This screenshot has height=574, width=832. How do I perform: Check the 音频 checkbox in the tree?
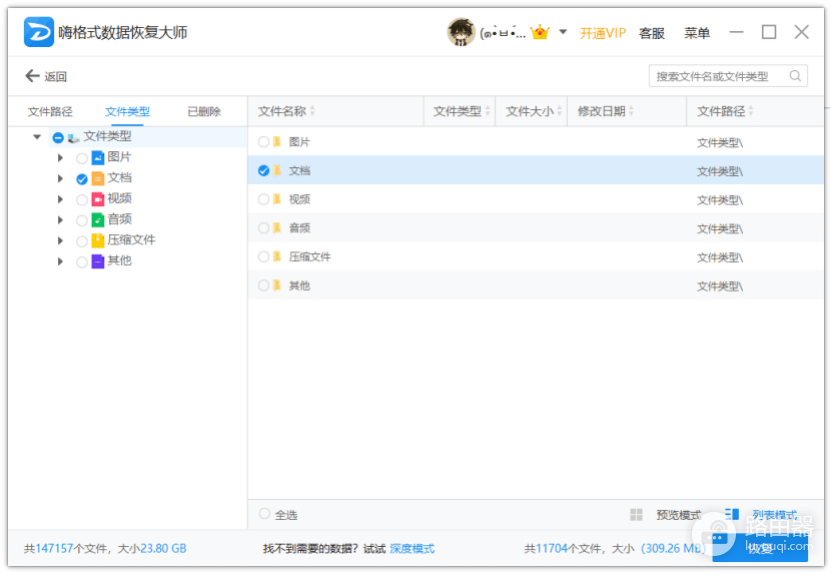pos(82,221)
